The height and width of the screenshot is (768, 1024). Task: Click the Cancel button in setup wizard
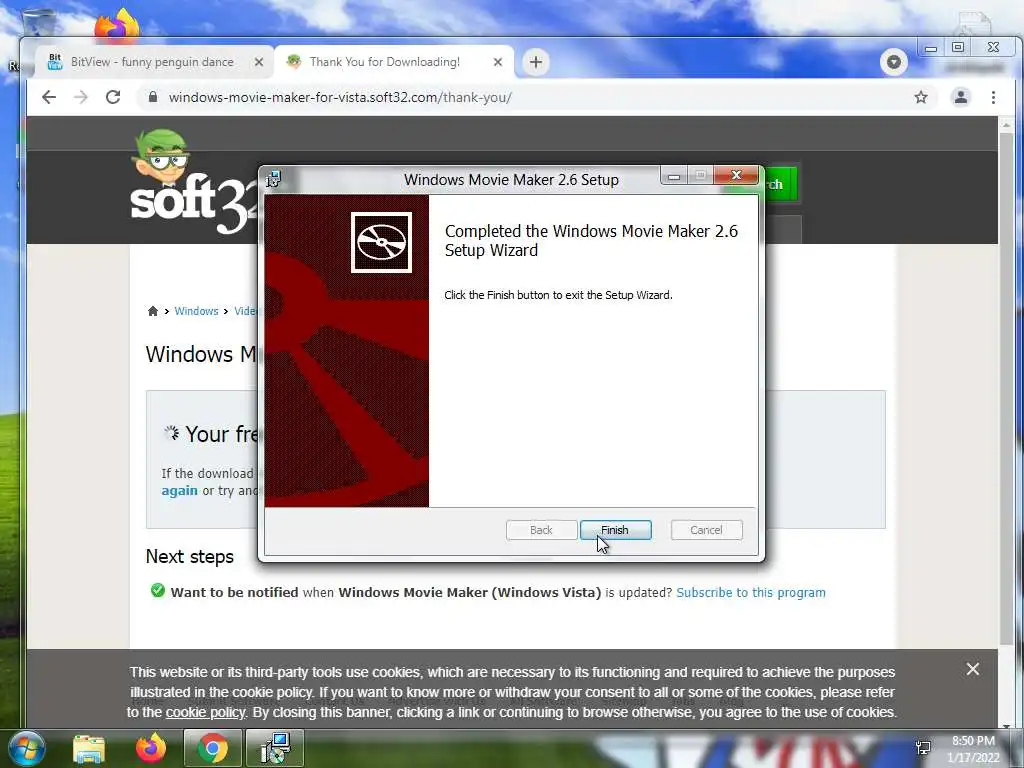pos(706,530)
